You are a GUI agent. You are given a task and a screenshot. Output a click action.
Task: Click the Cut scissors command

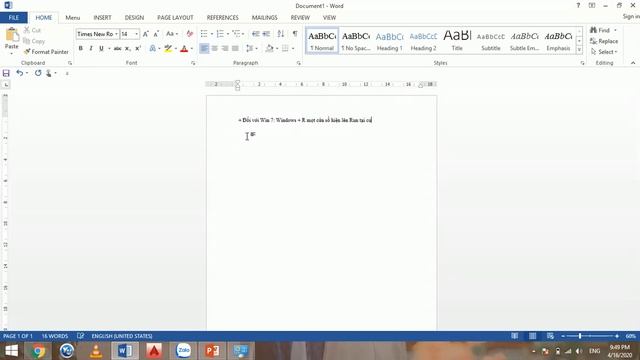[32, 30]
